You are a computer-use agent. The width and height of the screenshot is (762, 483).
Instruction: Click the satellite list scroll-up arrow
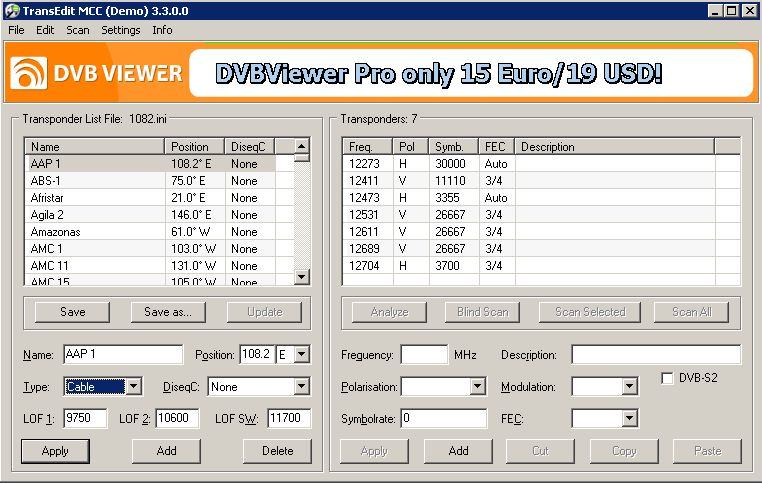tap(302, 146)
